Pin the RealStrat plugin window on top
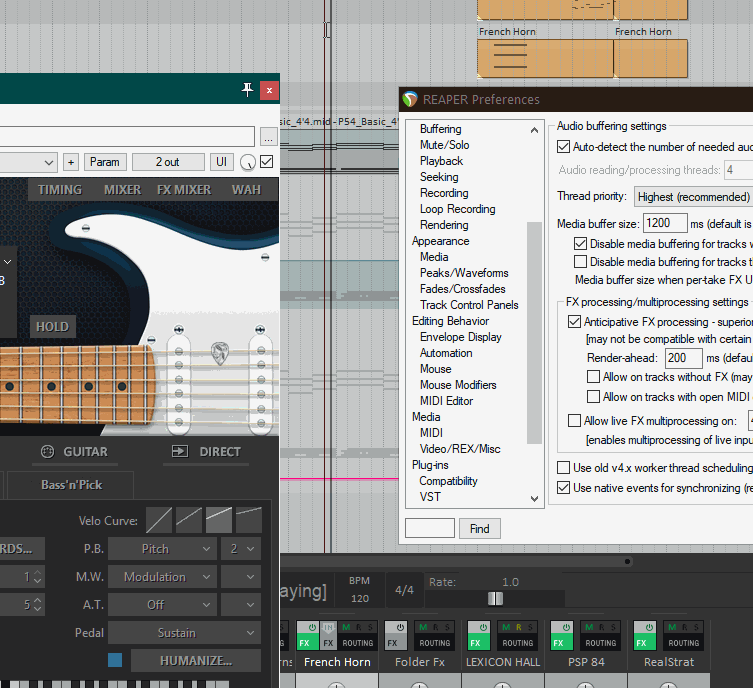 [248, 90]
